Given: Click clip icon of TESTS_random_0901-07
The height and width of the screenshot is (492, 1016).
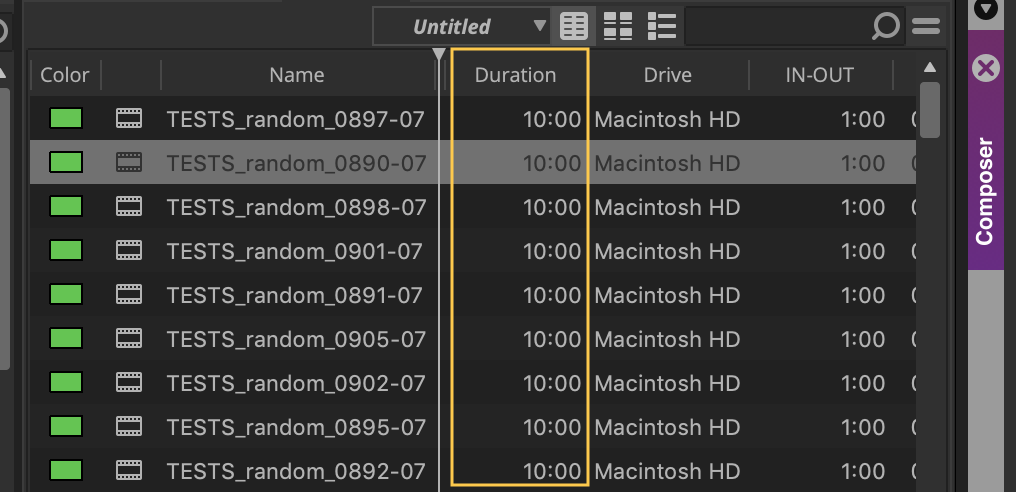Looking at the screenshot, I should click(129, 251).
